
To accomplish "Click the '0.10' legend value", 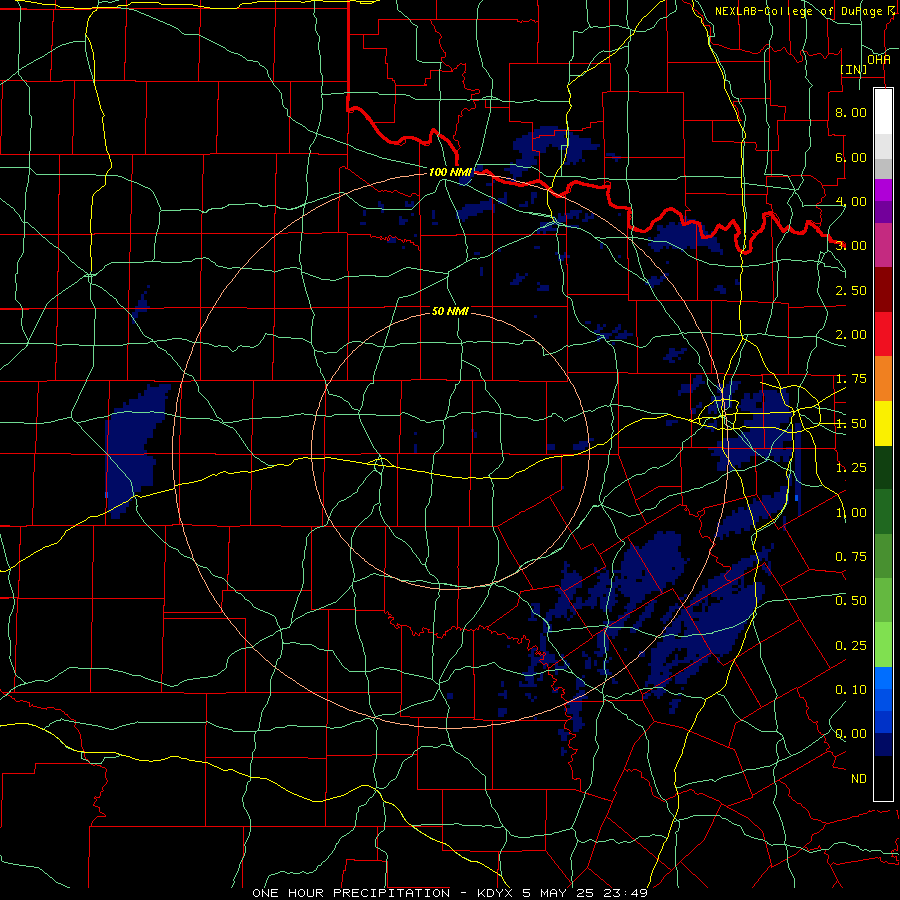I will click(x=851, y=689).
